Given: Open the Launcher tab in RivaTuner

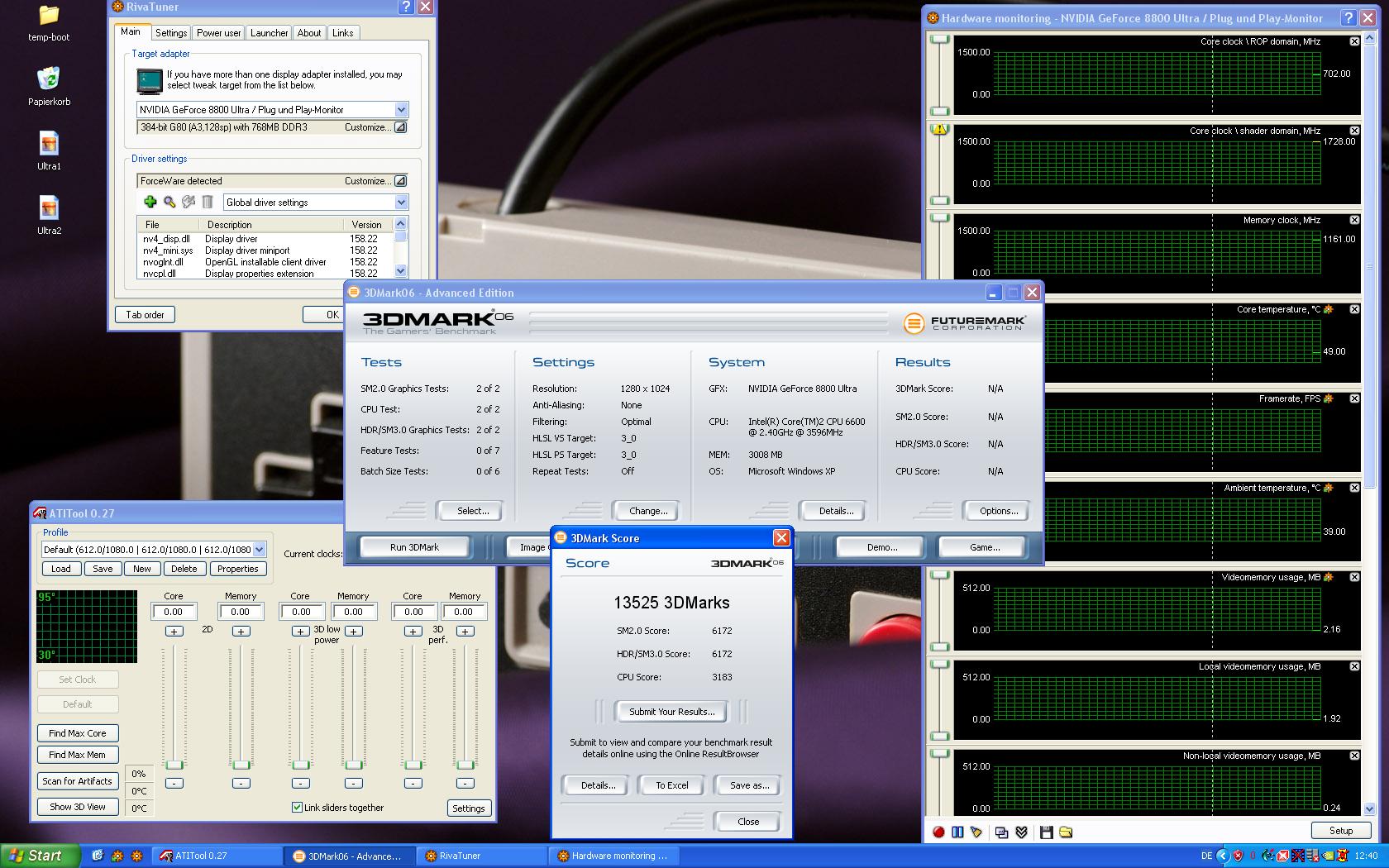Looking at the screenshot, I should [270, 33].
